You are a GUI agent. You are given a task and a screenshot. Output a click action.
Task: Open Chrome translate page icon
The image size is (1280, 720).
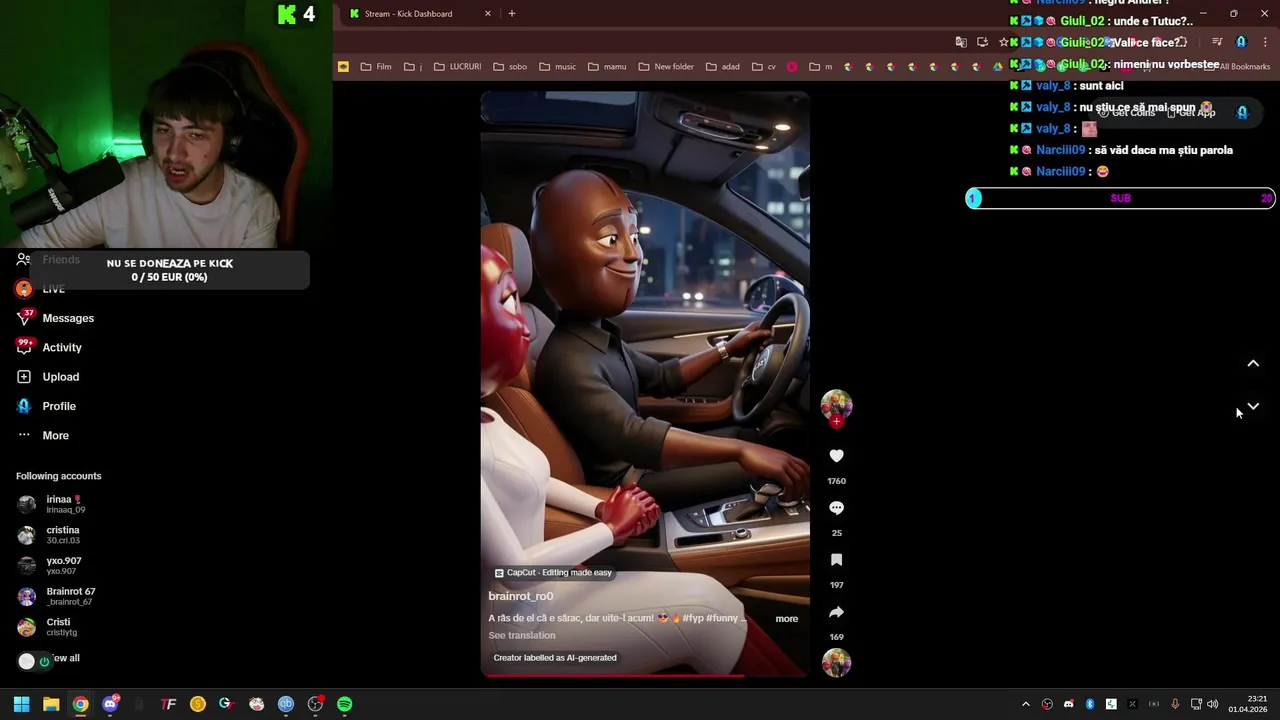961,42
